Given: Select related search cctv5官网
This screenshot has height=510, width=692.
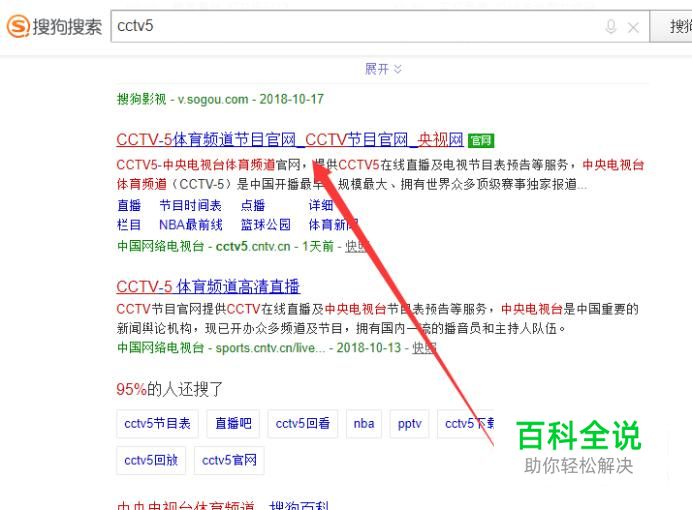Looking at the screenshot, I should click(229, 461).
